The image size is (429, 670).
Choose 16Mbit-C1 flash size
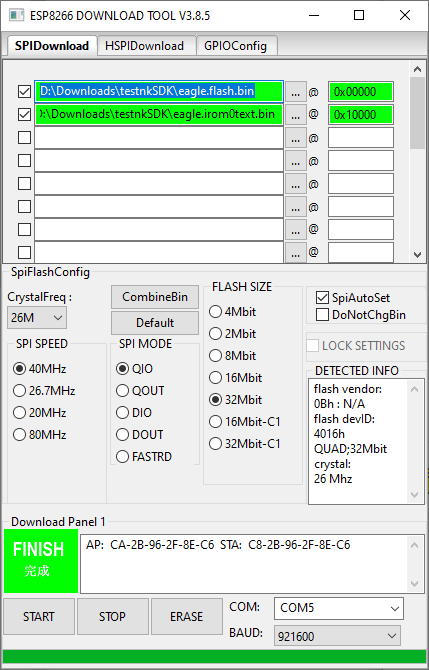click(x=245, y=422)
